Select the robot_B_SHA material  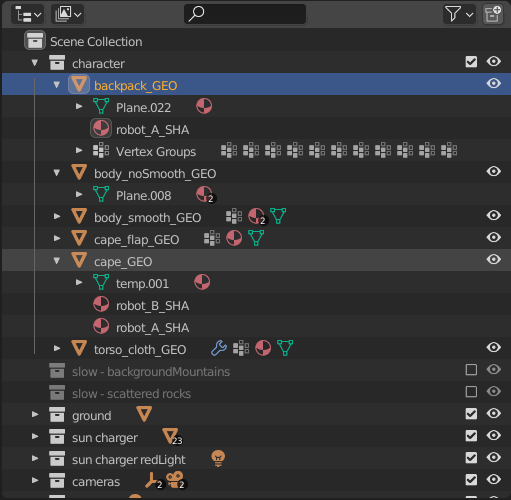pyautogui.click(x=152, y=306)
